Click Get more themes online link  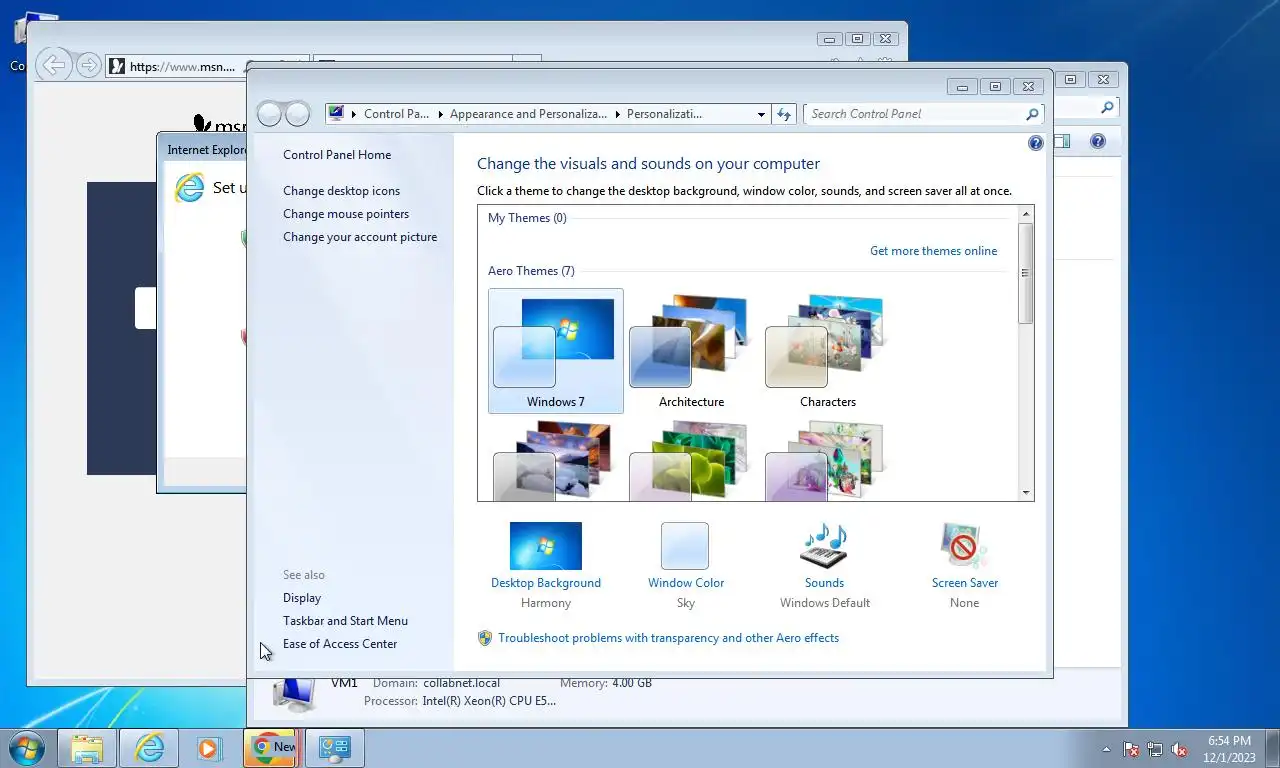933,251
